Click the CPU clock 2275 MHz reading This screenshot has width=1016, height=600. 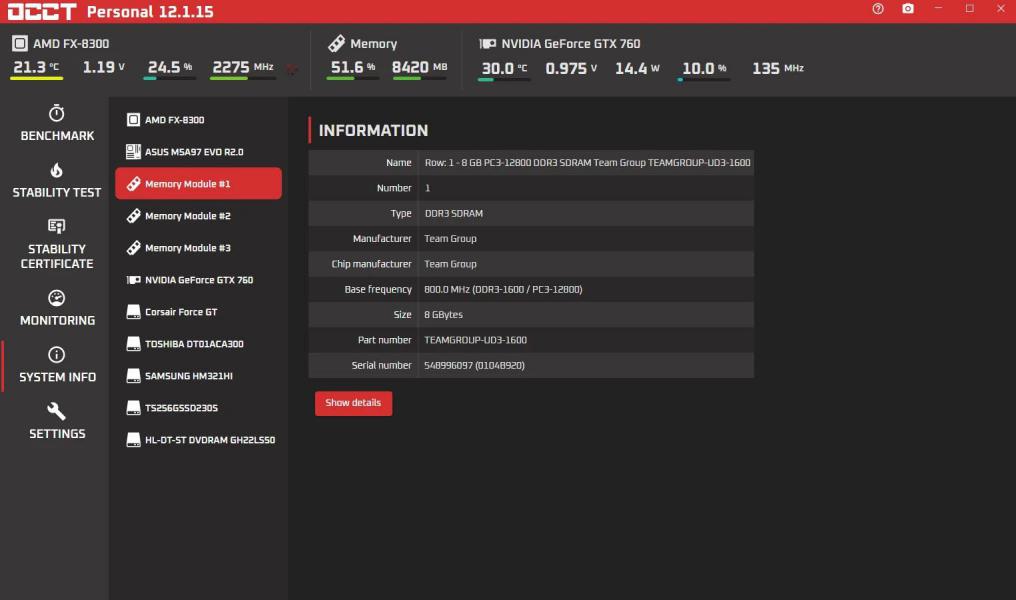coord(243,67)
